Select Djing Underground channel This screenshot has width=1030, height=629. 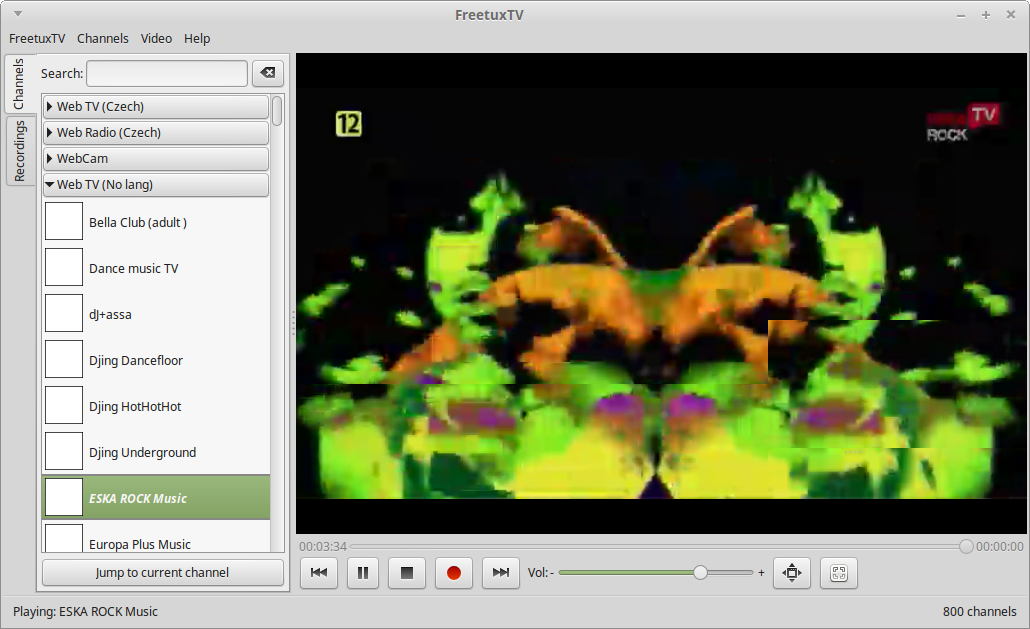(x=156, y=452)
